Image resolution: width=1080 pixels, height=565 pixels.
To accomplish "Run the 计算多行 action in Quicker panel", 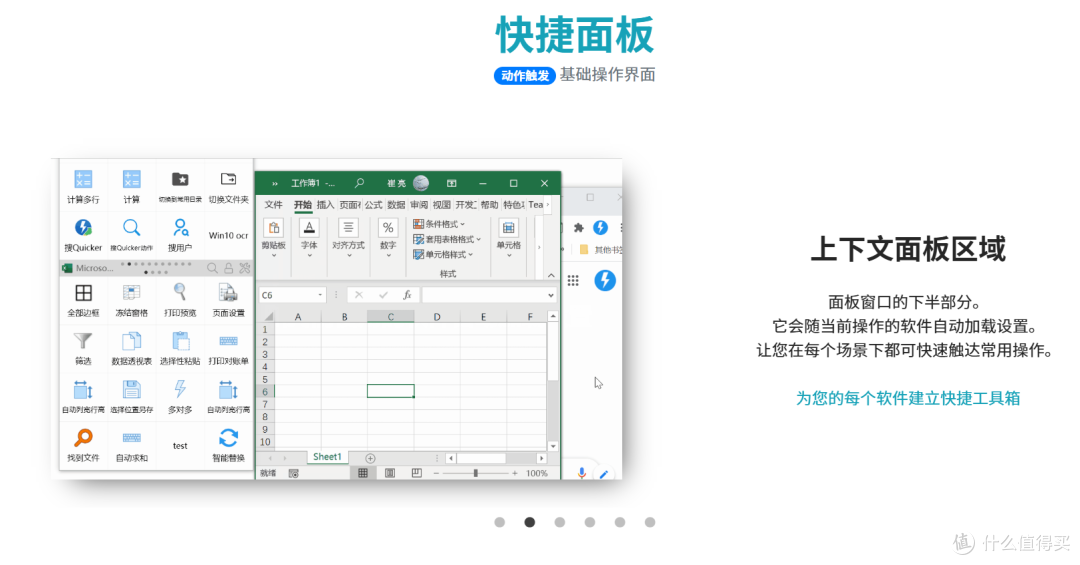I will (x=83, y=186).
